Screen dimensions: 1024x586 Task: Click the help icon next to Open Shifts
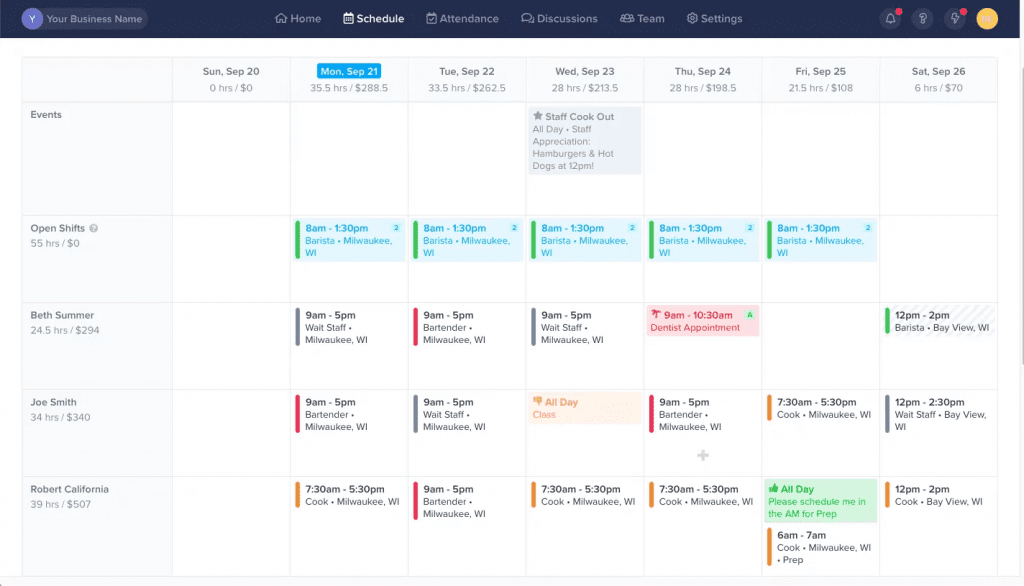(93, 228)
